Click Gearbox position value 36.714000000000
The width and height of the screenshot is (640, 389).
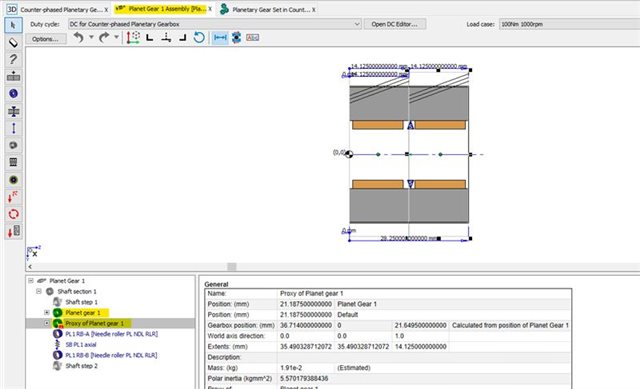[x=306, y=325]
